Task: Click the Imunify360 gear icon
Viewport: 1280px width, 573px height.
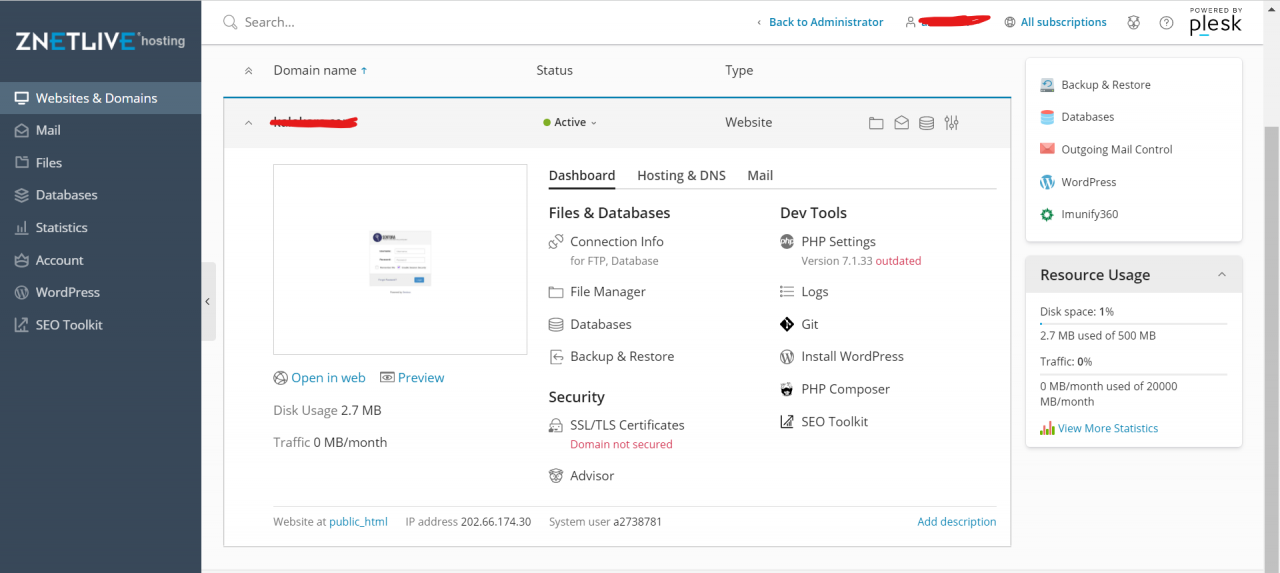Action: 1047,214
